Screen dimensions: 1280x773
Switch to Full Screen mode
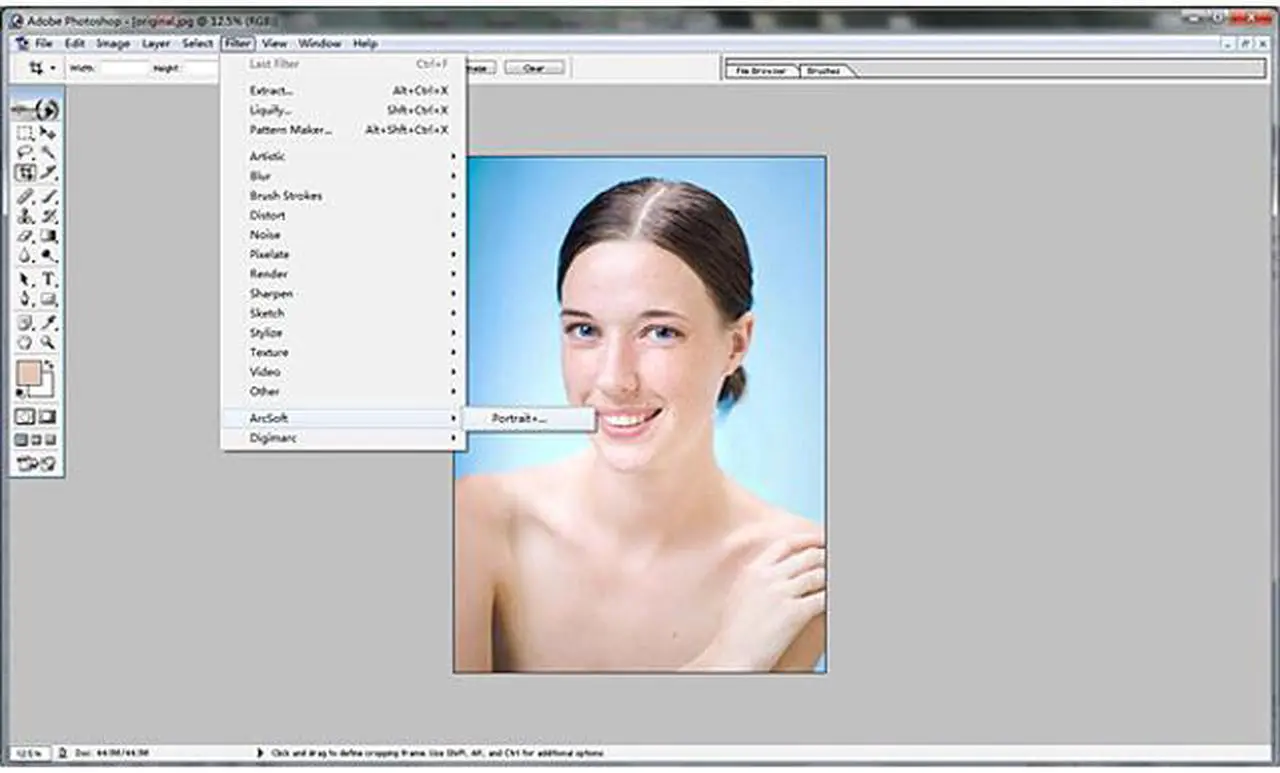pos(51,440)
